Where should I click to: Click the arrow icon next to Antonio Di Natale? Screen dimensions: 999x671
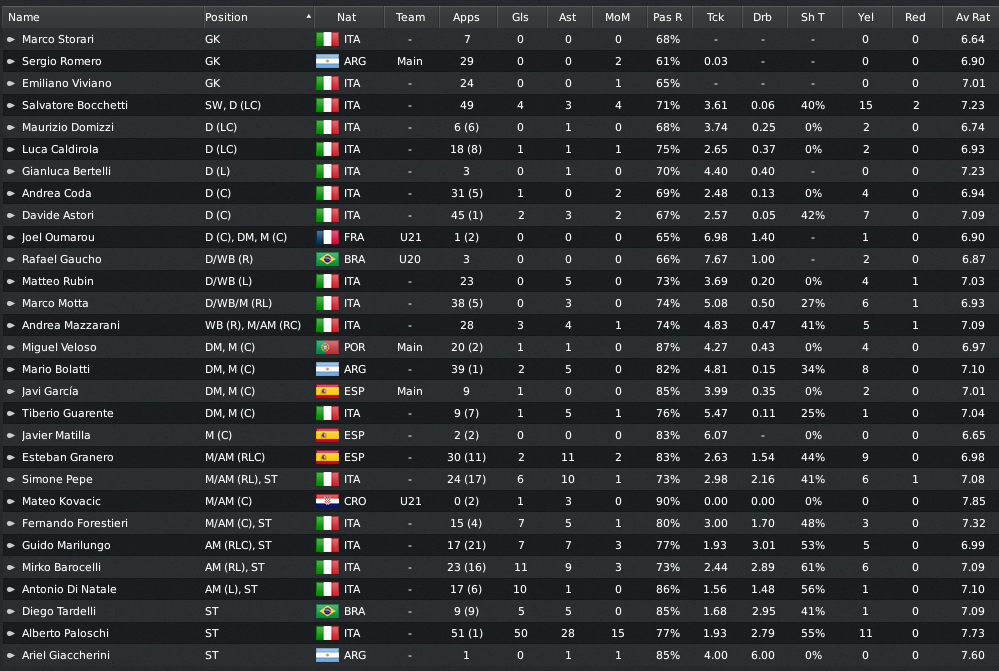coord(10,589)
